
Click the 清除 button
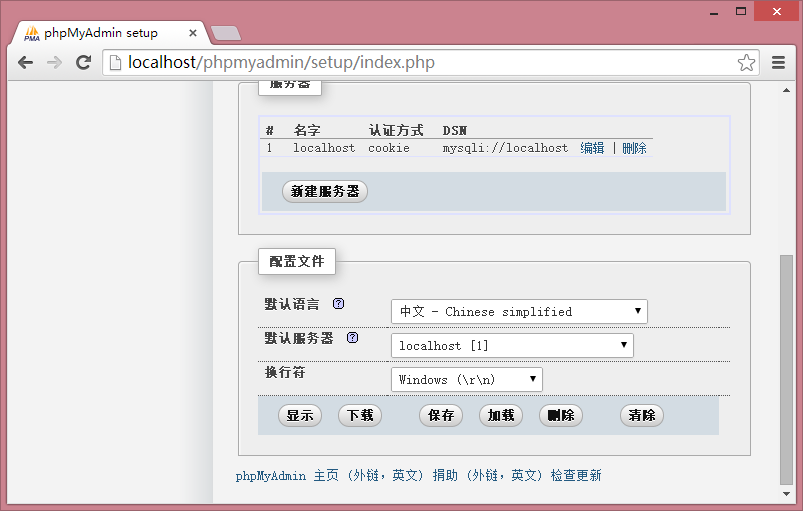pyautogui.click(x=642, y=415)
